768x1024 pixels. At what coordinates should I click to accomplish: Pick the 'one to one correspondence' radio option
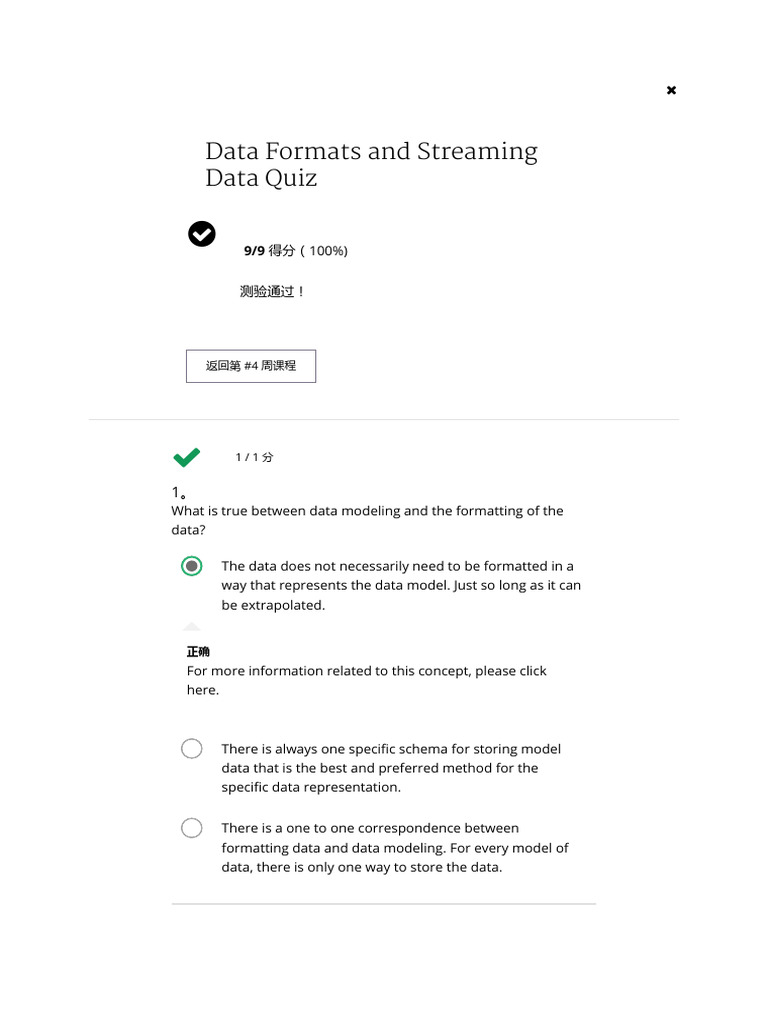pyautogui.click(x=192, y=828)
